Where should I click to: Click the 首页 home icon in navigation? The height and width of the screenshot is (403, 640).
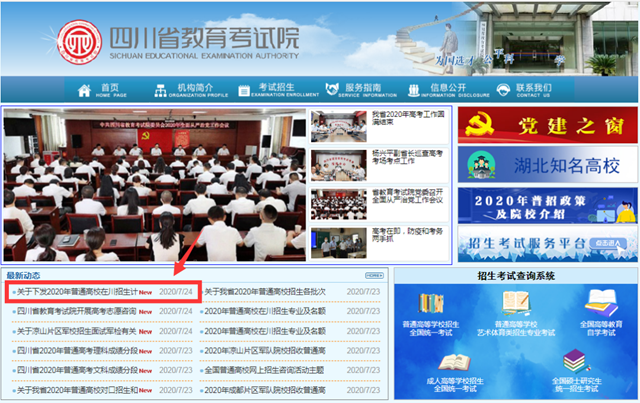click(82, 91)
